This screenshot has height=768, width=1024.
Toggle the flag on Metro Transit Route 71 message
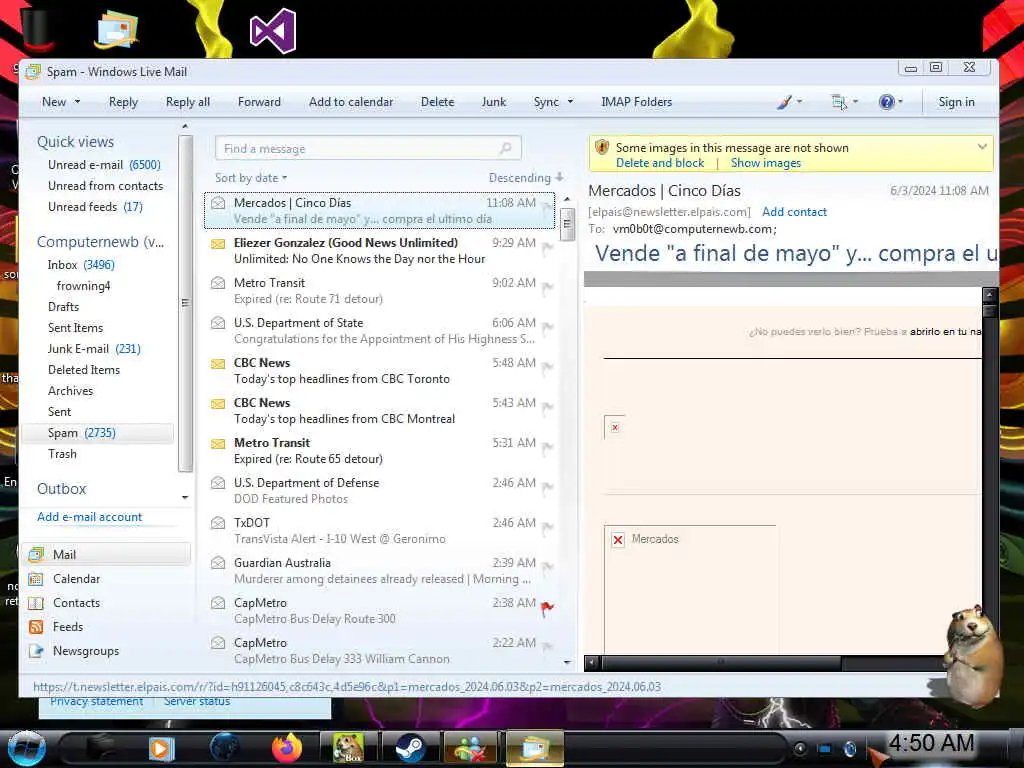[x=547, y=288]
